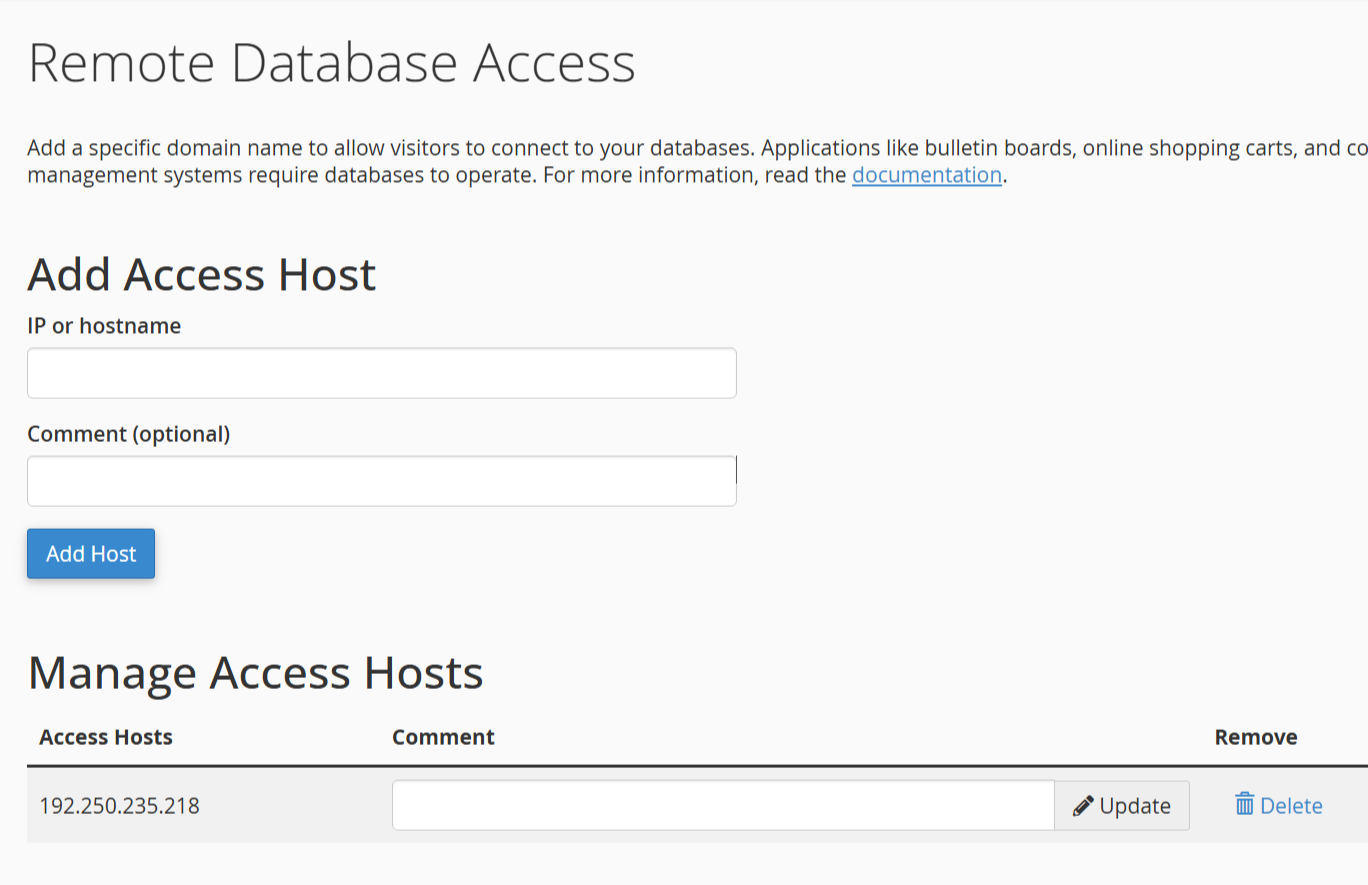Click the trash can icon next to Delete
Image resolution: width=1368 pixels, height=885 pixels.
click(x=1243, y=805)
